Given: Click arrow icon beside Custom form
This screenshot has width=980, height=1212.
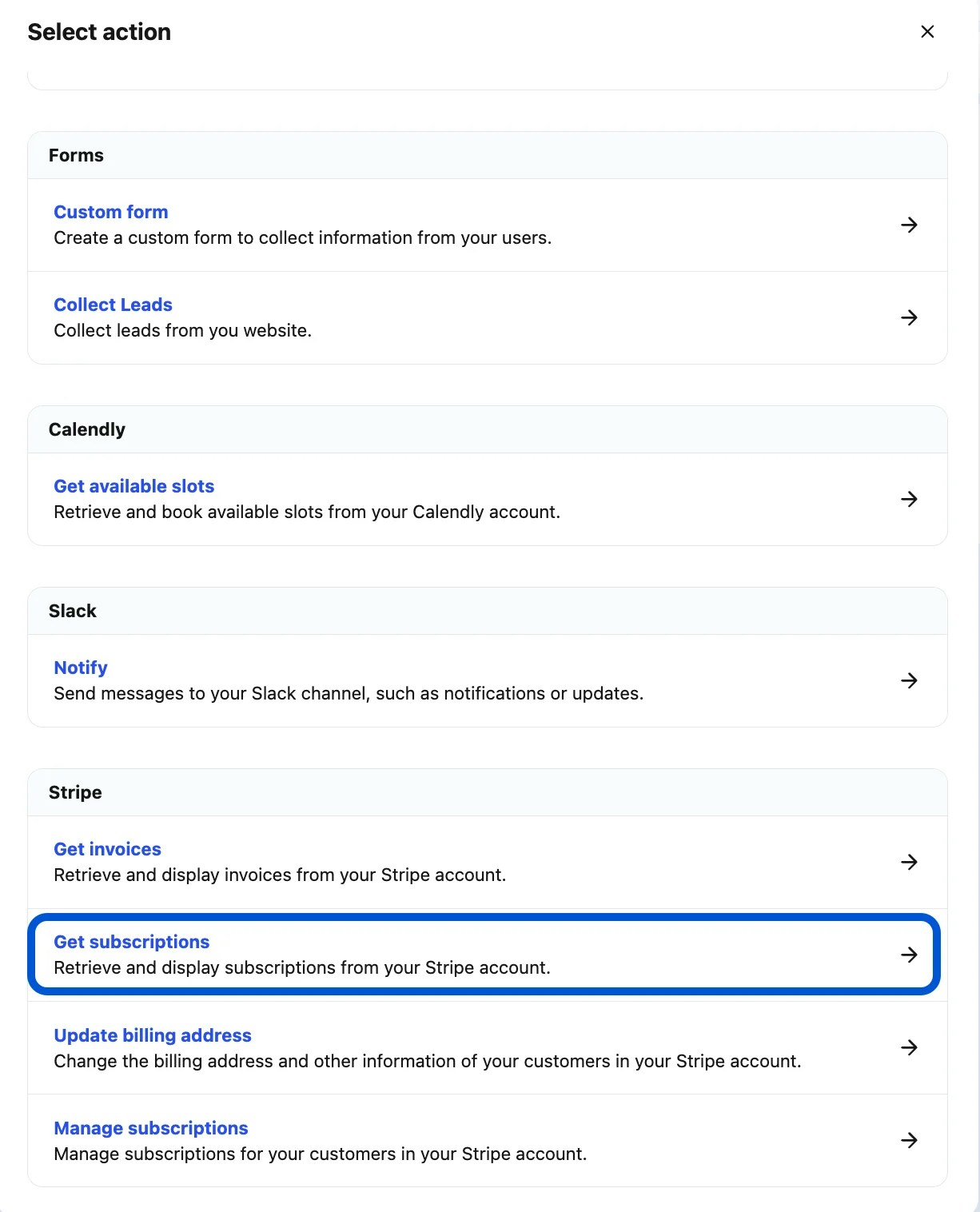Looking at the screenshot, I should 909,225.
